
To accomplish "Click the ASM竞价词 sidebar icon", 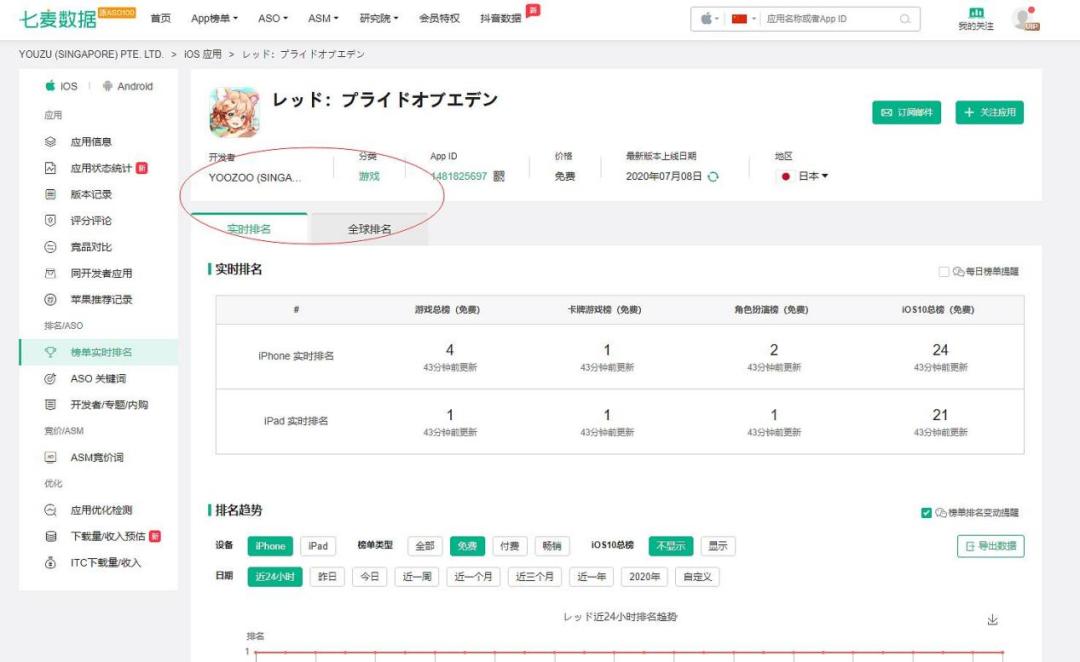I will [50, 457].
